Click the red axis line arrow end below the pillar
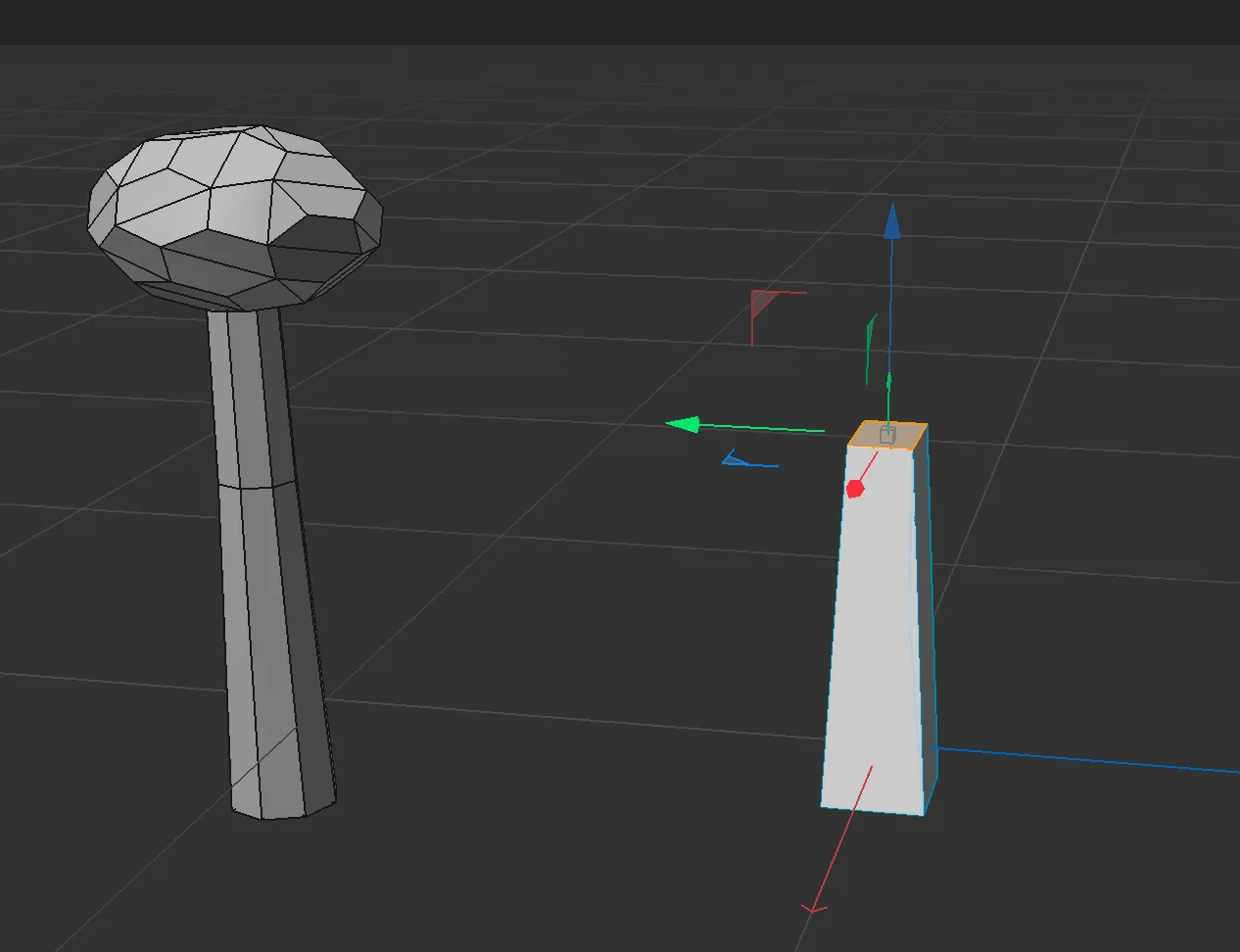The height and width of the screenshot is (952, 1240). [x=814, y=910]
